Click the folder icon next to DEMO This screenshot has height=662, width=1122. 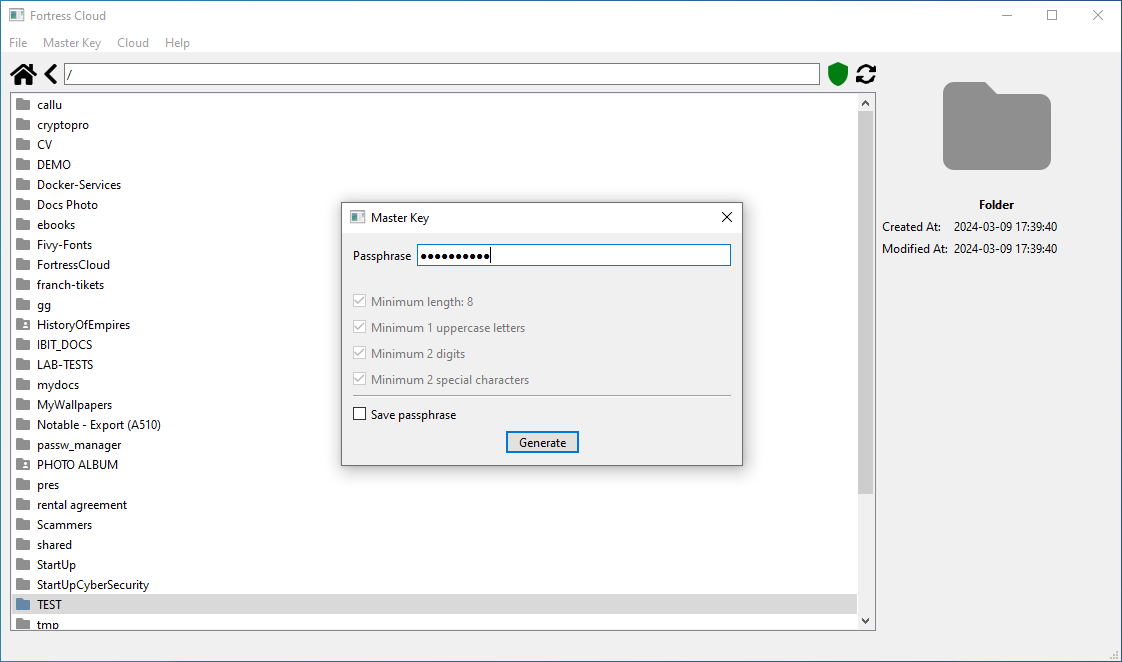[22, 164]
